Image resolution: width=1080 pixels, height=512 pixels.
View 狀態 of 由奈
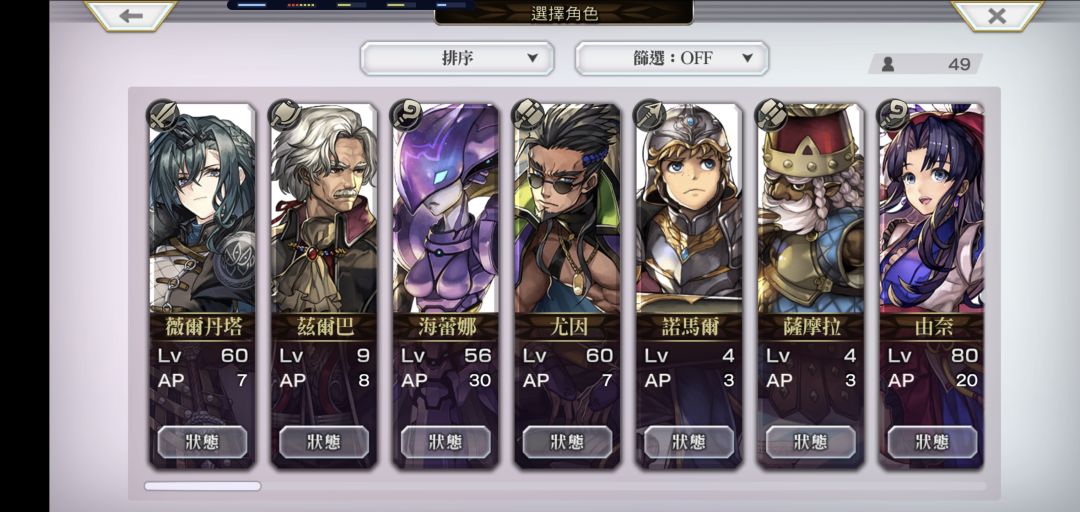(933, 442)
